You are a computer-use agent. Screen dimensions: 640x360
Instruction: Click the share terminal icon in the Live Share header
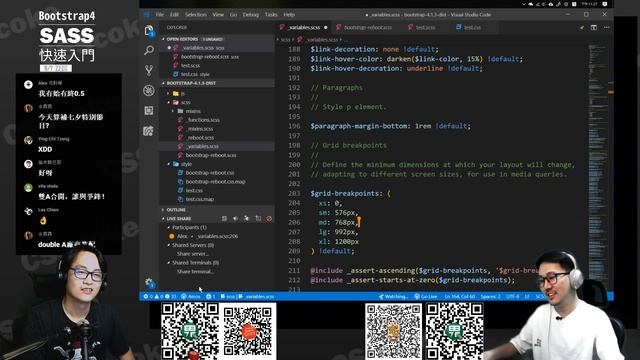[258, 219]
